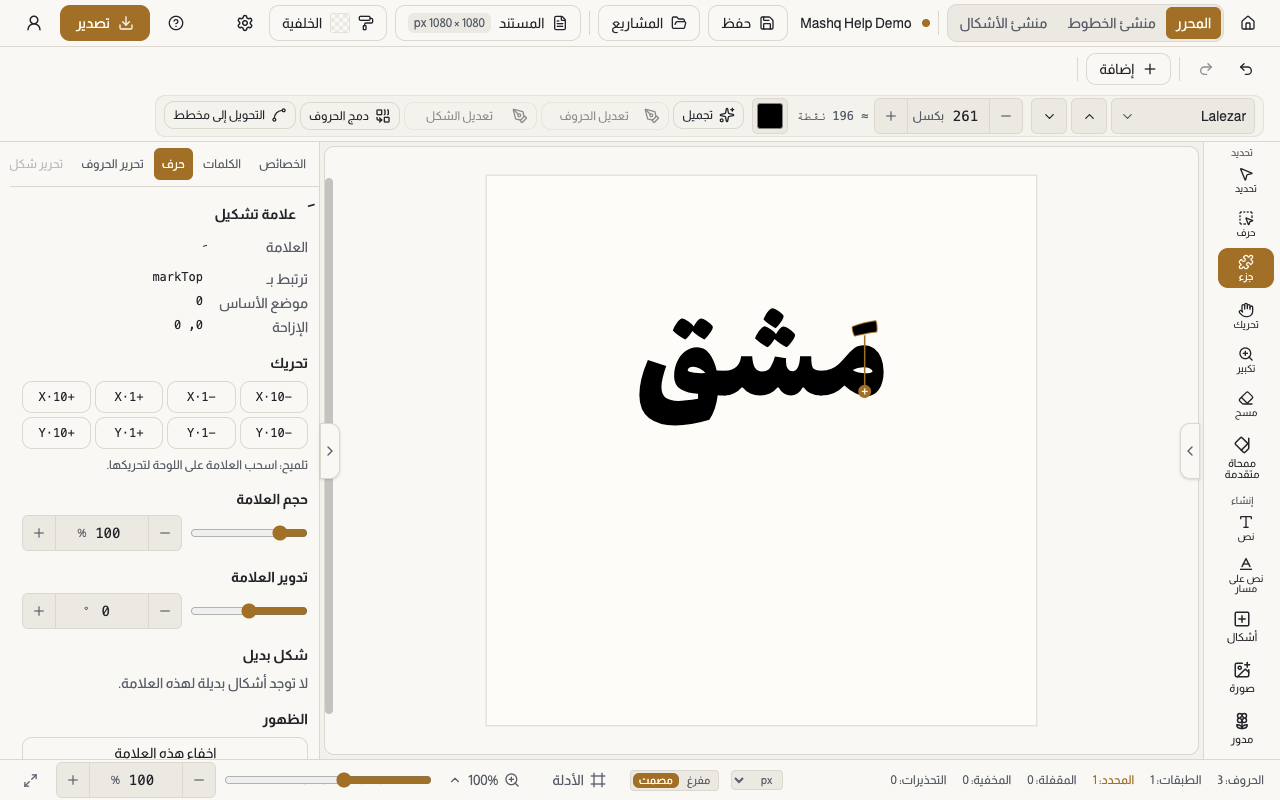The width and height of the screenshot is (1280, 800).
Task: Collapse the left properties panel
Action: pyautogui.click(x=330, y=451)
